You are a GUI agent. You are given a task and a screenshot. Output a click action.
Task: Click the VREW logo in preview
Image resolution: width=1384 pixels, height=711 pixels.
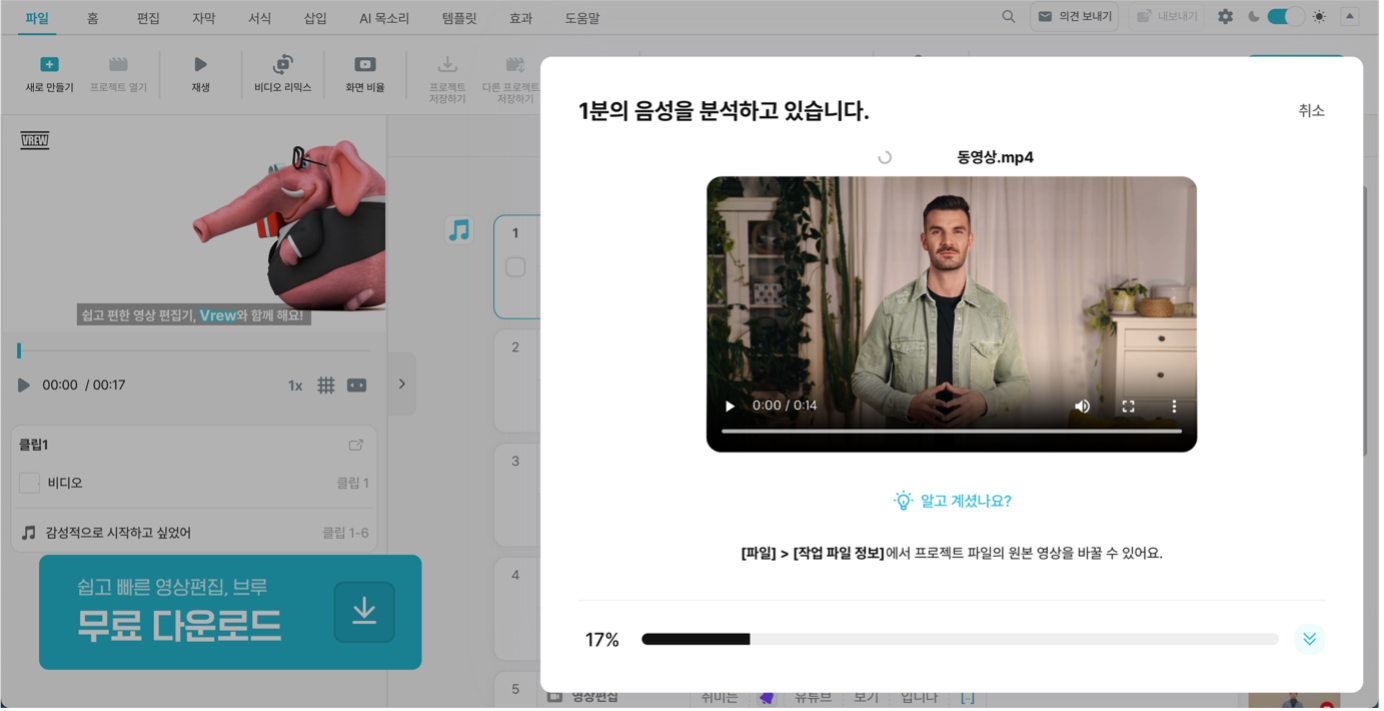click(35, 140)
